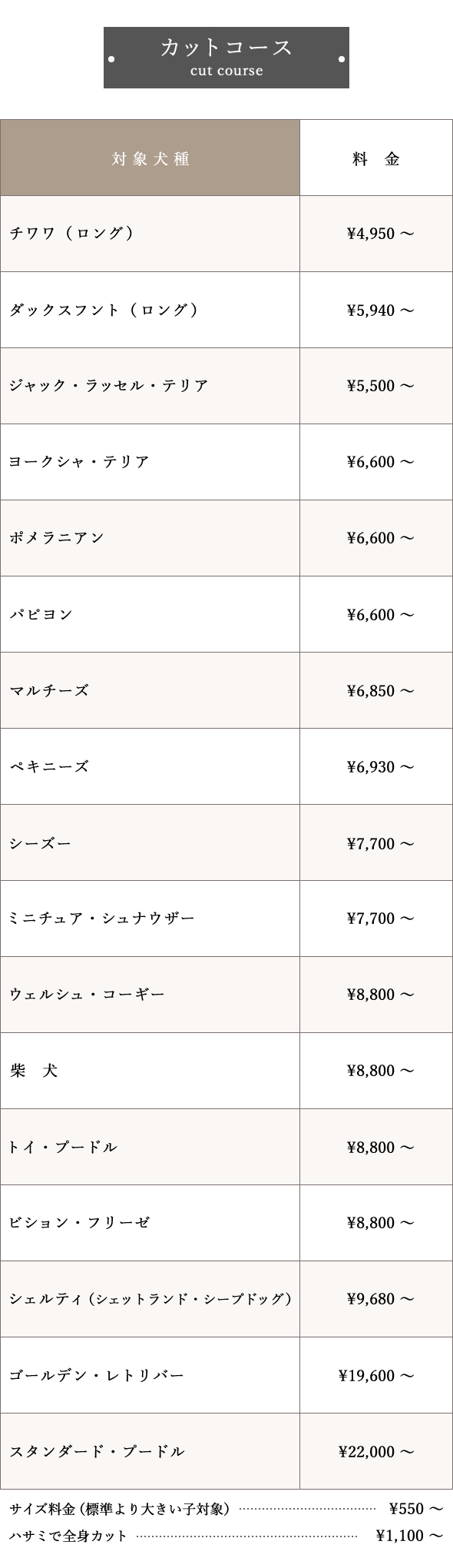This screenshot has width=453, height=1568.
Task: Click the ウェルシュ・コーギー breed name
Action: [x=87, y=995]
